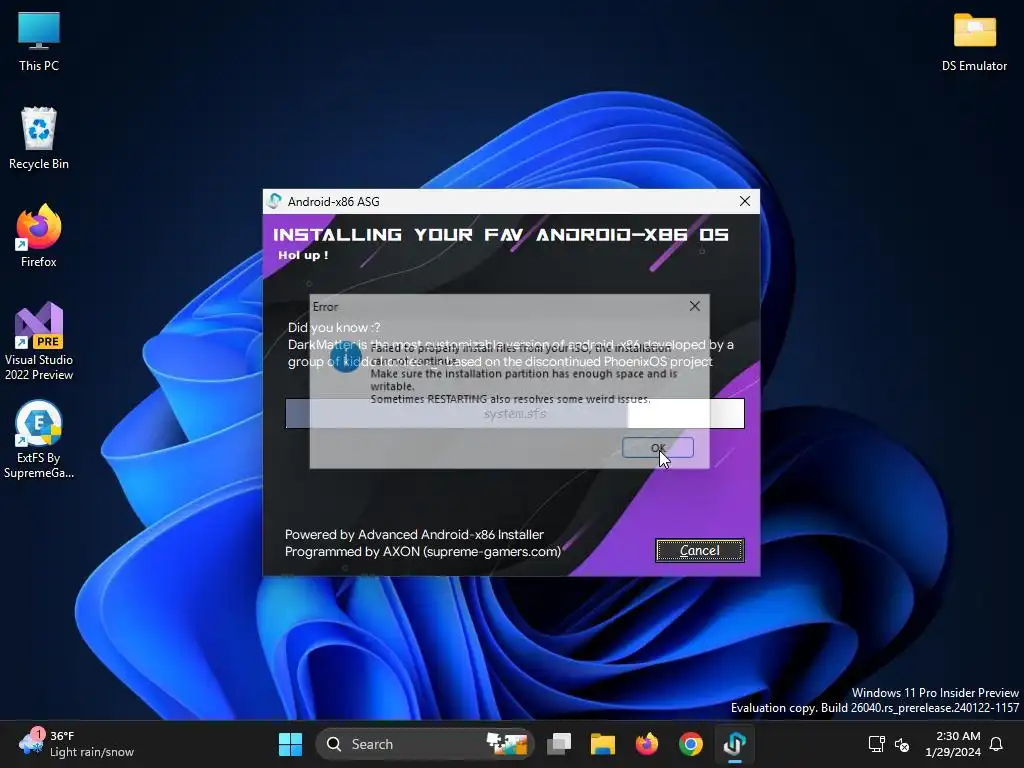The height and width of the screenshot is (768, 1024).
Task: Click the muted volume tray icon
Action: (902, 744)
